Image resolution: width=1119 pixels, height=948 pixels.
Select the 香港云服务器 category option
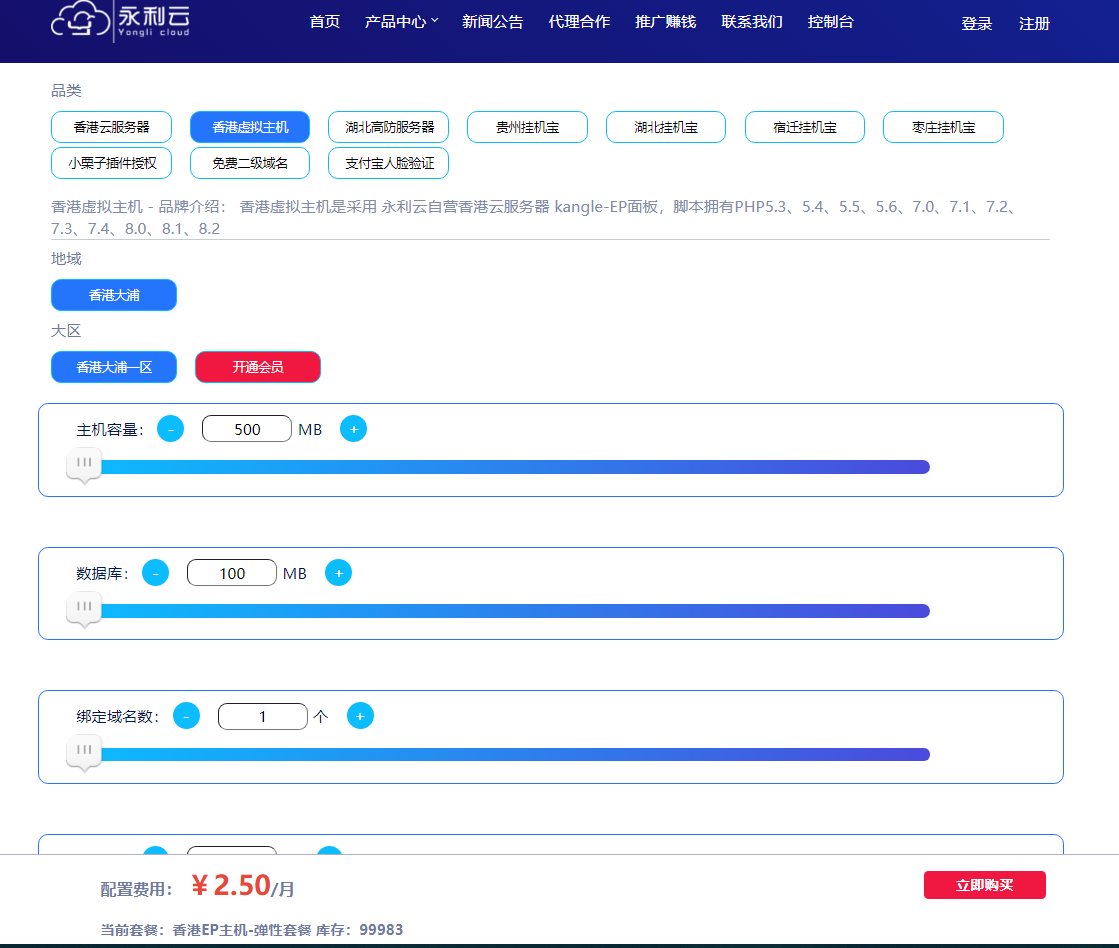[x=111, y=127]
